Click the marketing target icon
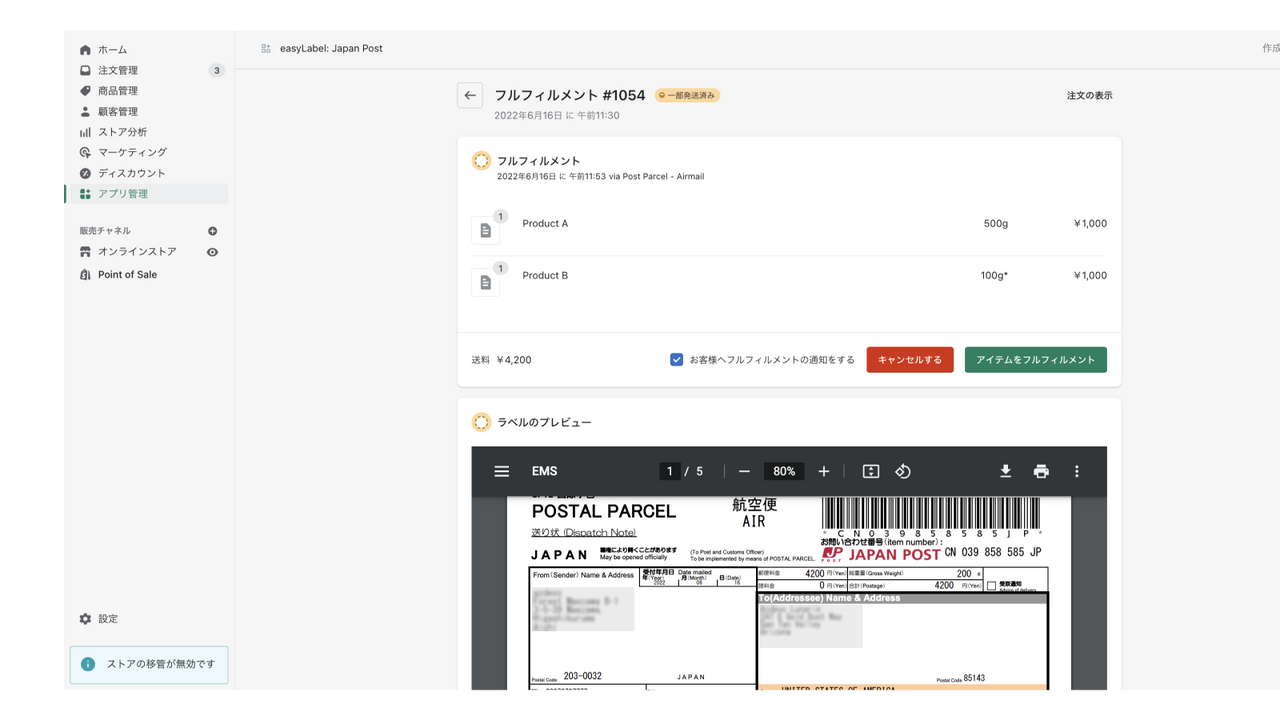The image size is (1280, 720). pos(85,153)
